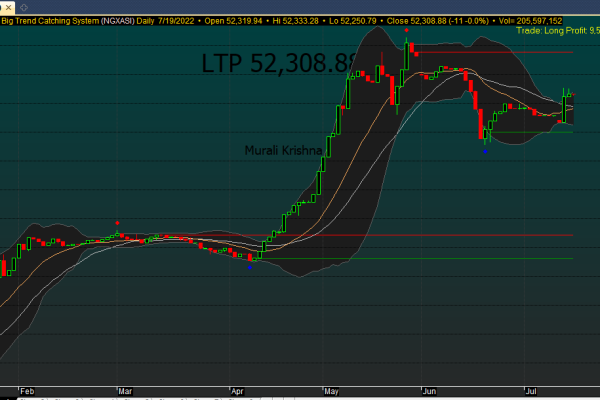Click the red sell dot in early March
The height and width of the screenshot is (400, 600).
point(118,221)
